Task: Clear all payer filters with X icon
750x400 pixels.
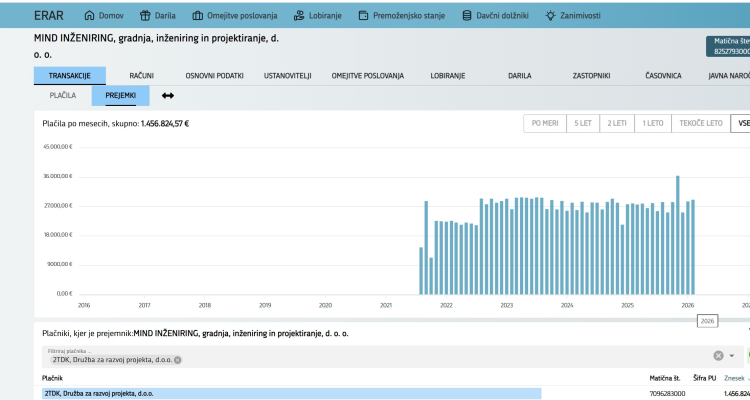Action: pyautogui.click(x=718, y=356)
